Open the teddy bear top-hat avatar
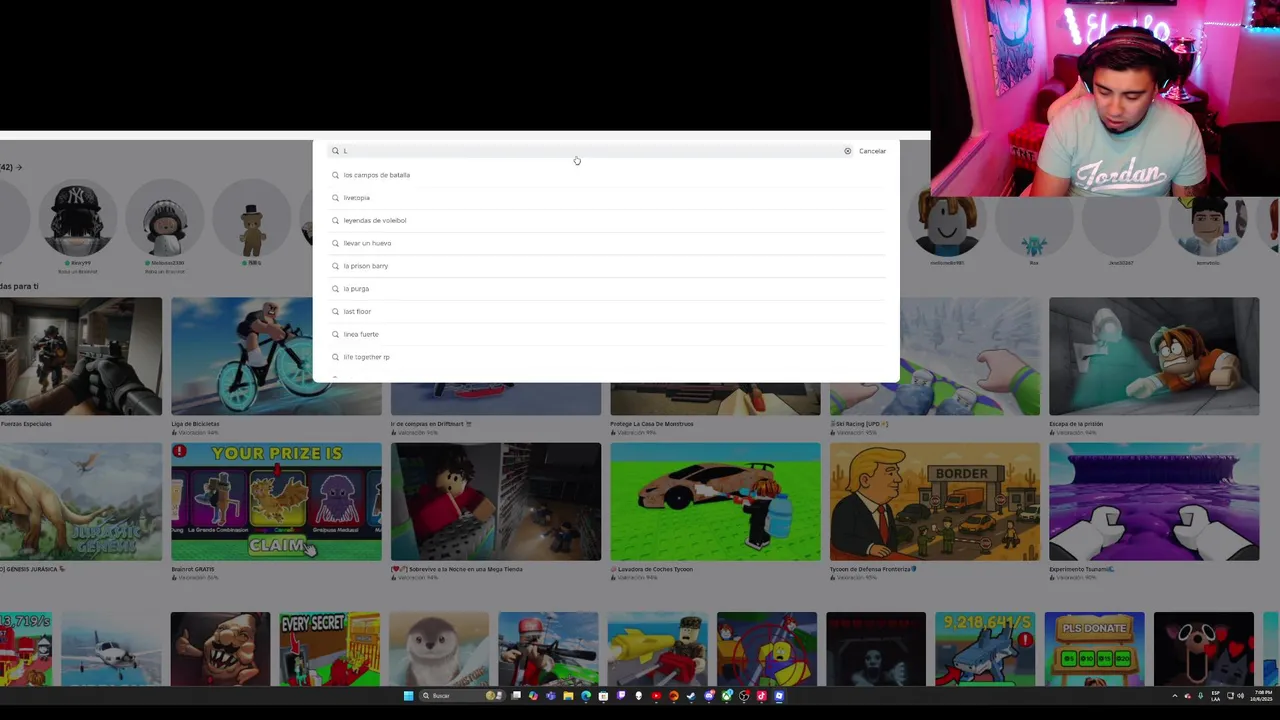 pos(253,220)
